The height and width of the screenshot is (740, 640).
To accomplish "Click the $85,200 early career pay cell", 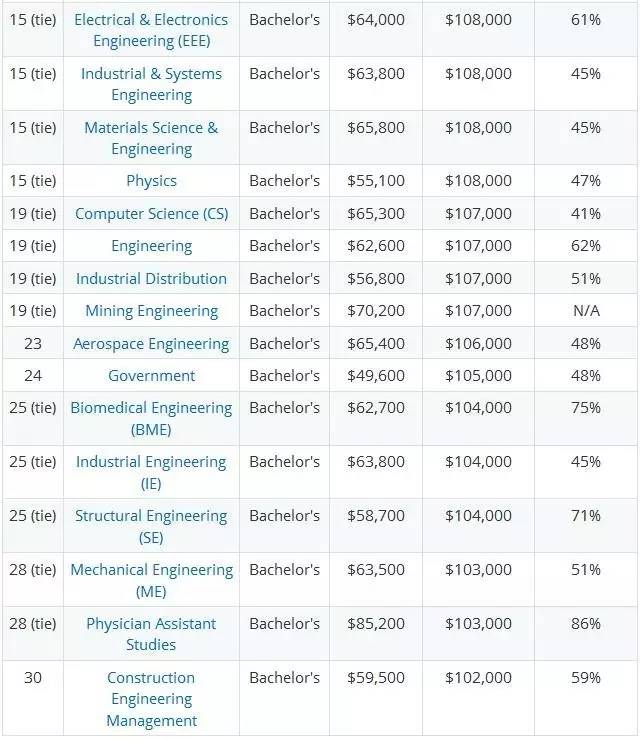I will point(376,624).
